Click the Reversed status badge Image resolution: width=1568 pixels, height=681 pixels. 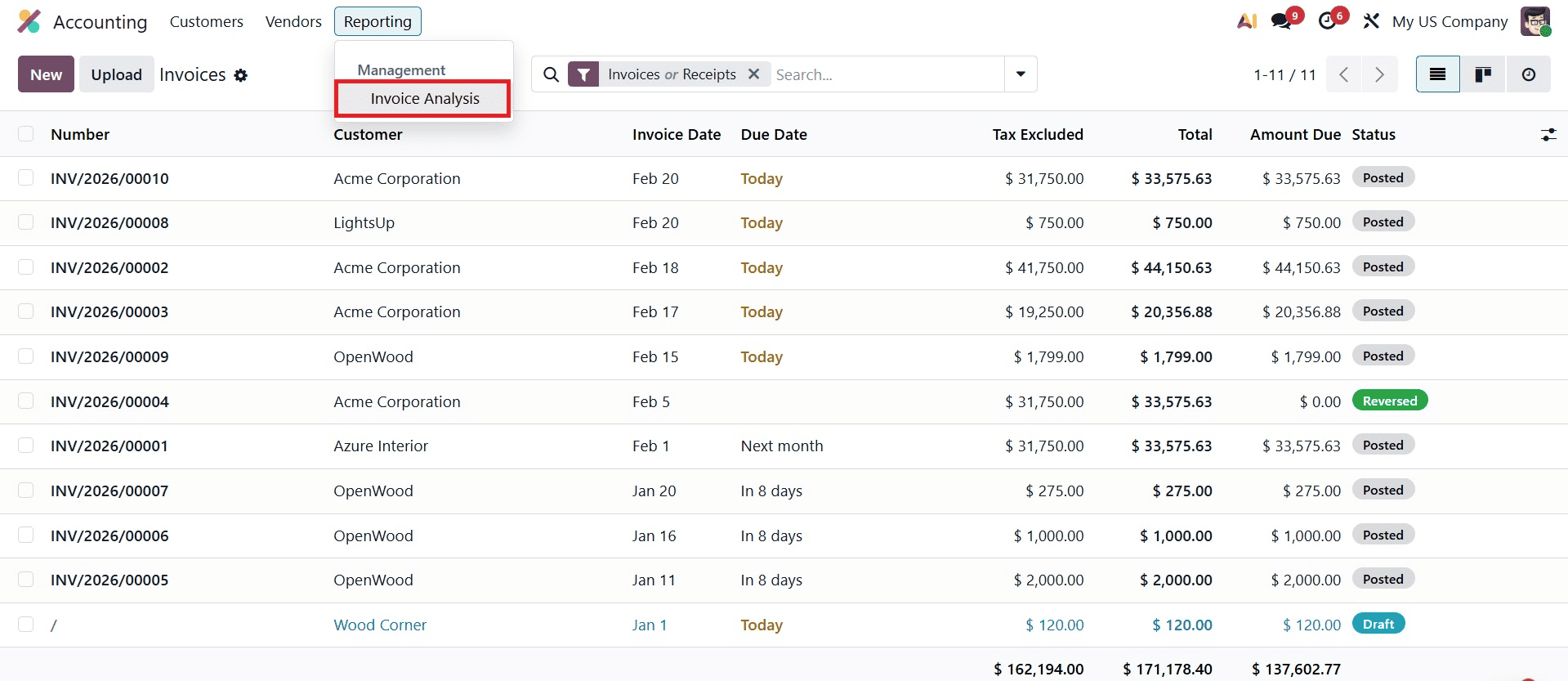[x=1390, y=401]
